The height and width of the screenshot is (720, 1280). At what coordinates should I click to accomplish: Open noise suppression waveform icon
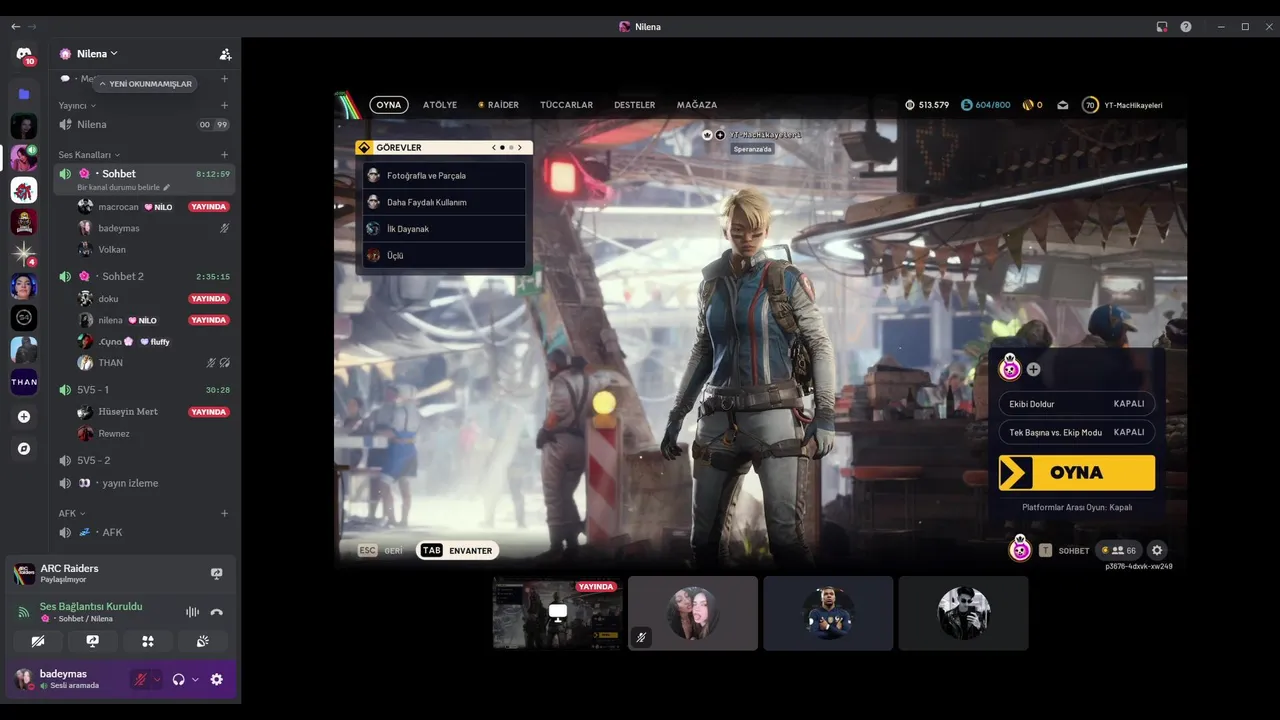tap(192, 612)
